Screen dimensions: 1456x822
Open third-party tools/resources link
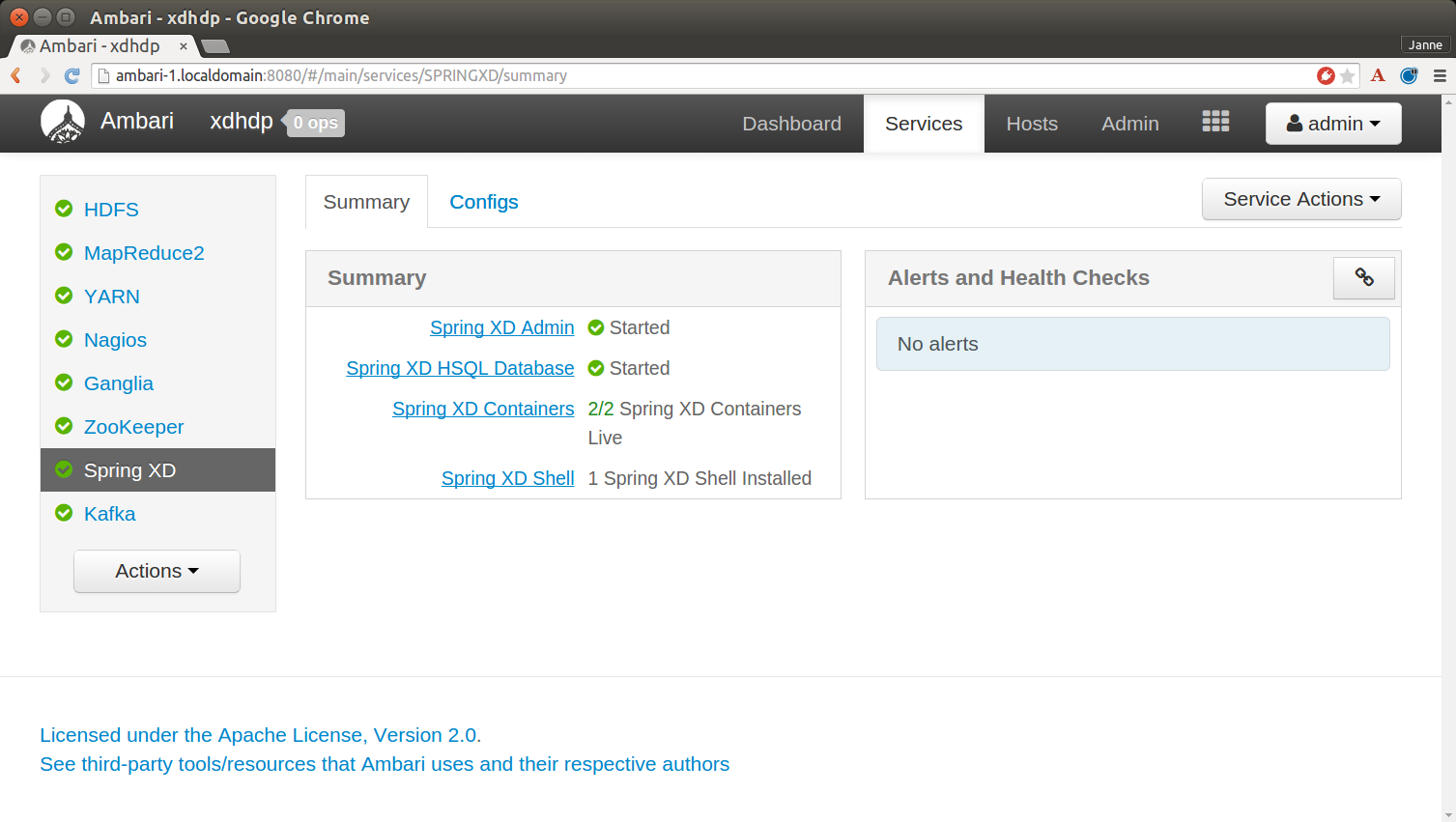(x=385, y=764)
